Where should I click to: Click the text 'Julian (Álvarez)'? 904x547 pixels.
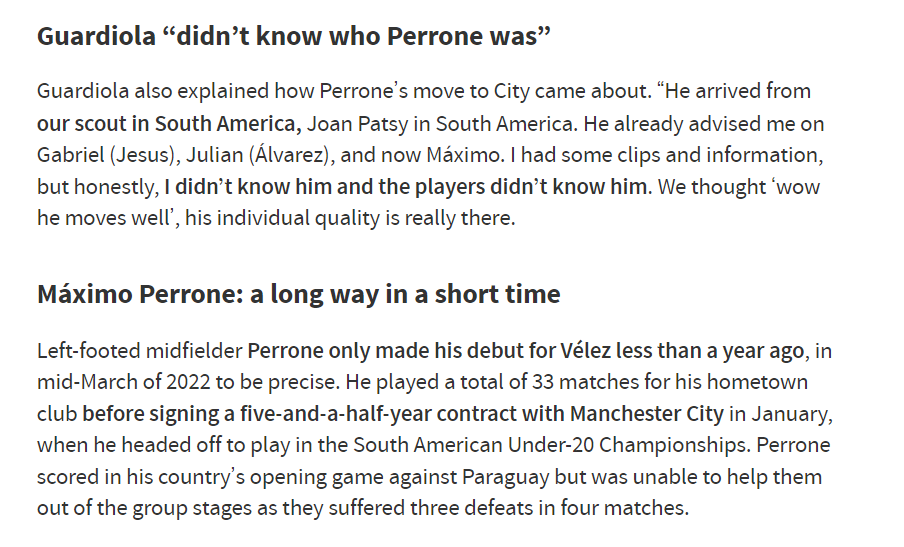click(x=260, y=154)
